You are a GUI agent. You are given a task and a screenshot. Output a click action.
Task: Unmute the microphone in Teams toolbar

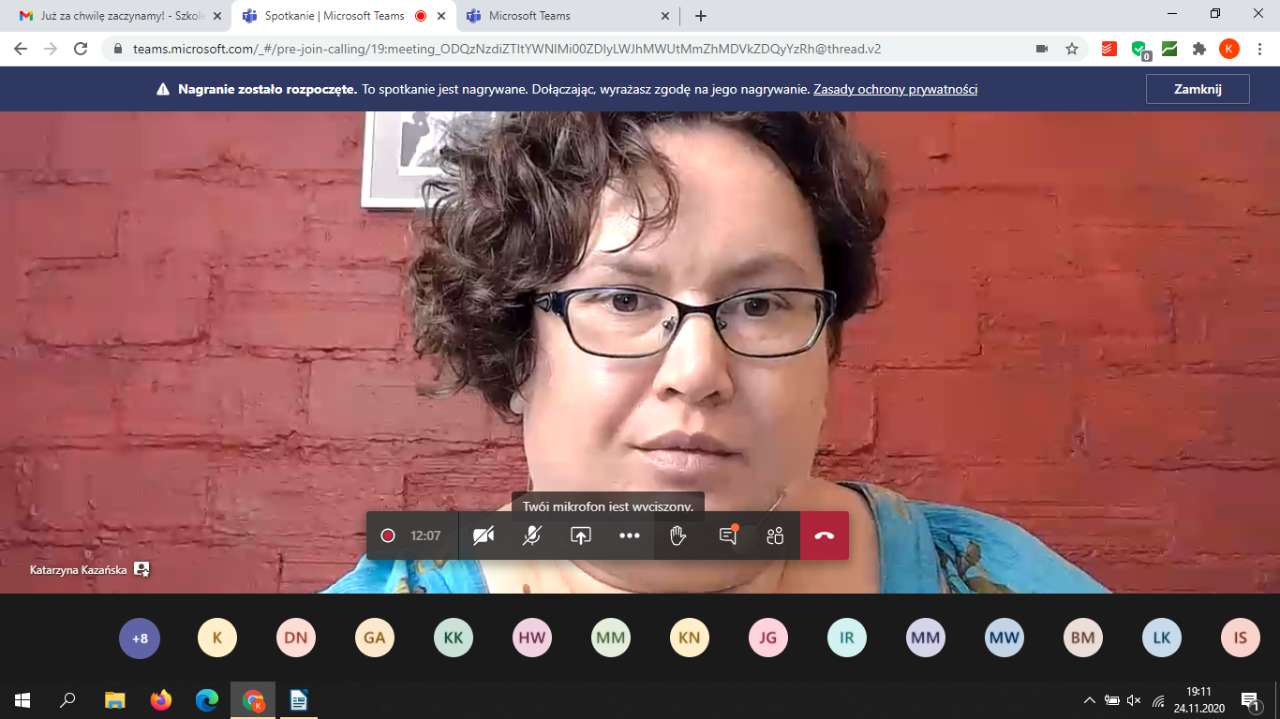pyautogui.click(x=532, y=536)
